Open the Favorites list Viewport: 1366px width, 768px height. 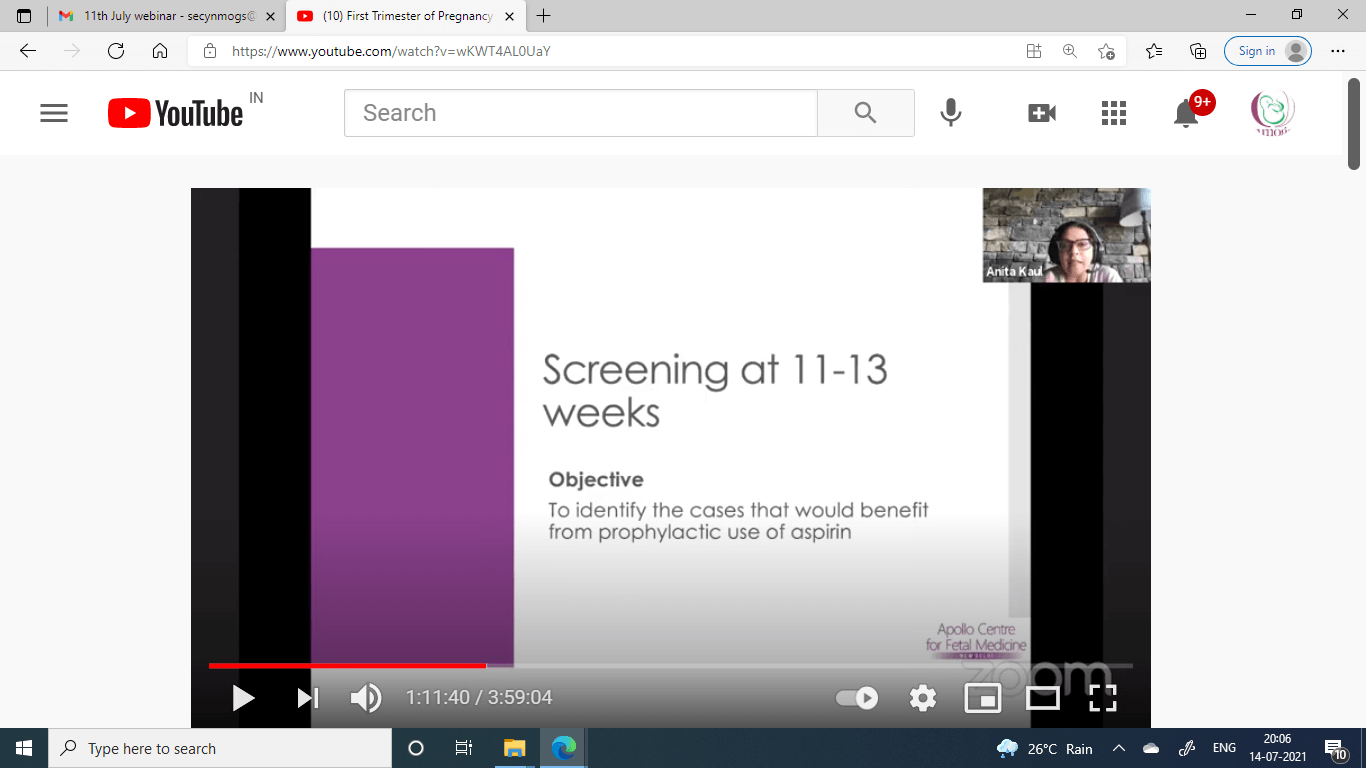(1154, 51)
